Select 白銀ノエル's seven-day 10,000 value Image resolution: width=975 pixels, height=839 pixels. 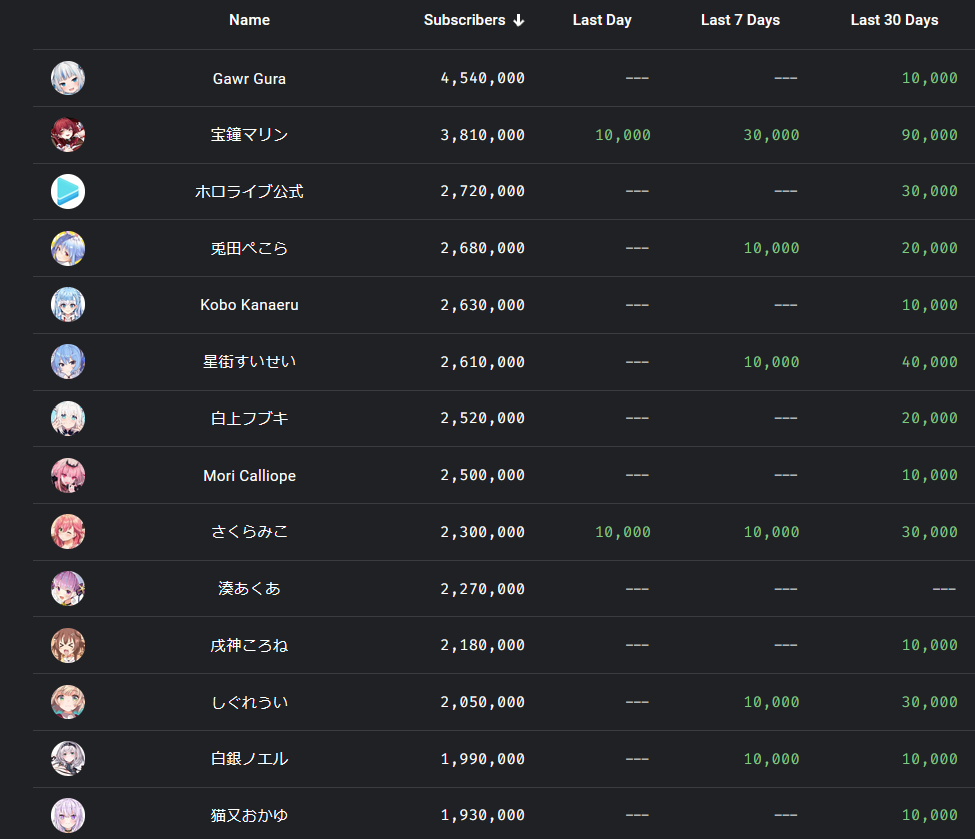click(x=772, y=759)
